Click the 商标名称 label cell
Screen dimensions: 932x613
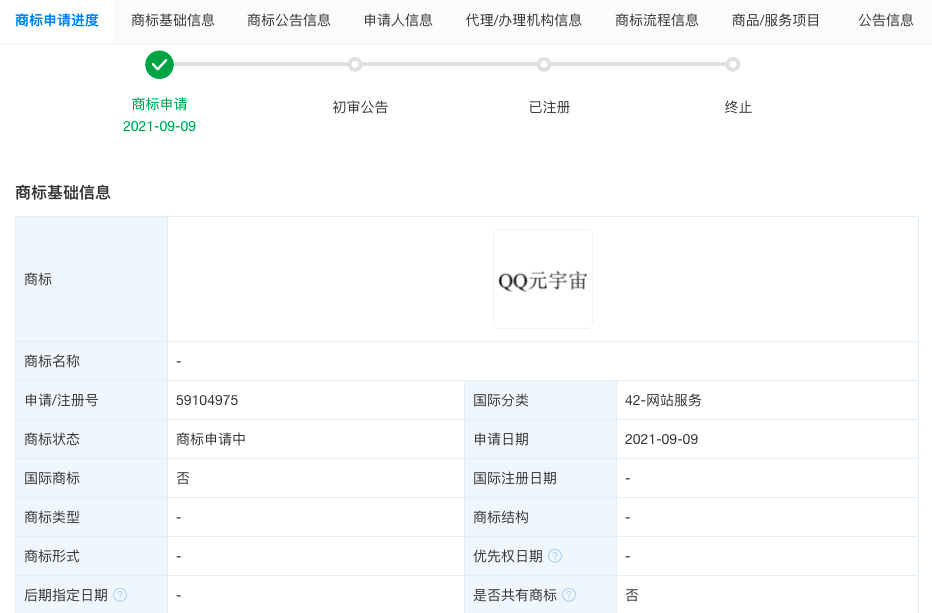pos(92,361)
